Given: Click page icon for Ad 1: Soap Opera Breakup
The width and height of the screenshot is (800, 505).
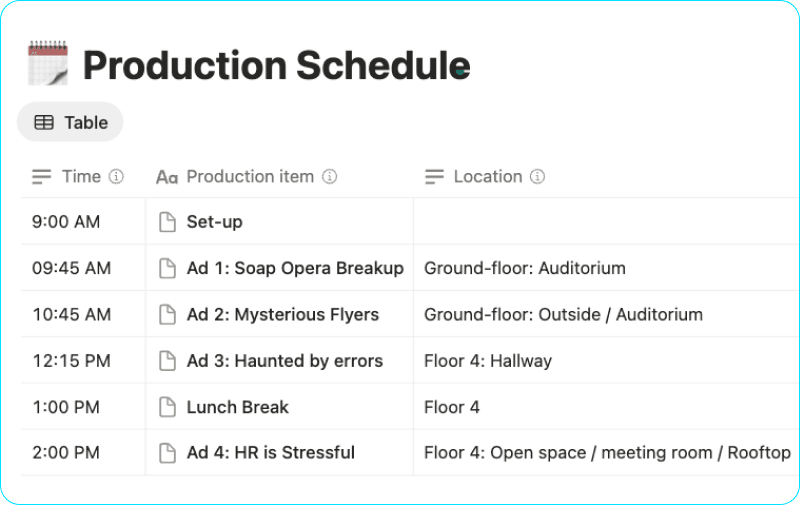Looking at the screenshot, I should click(x=168, y=268).
